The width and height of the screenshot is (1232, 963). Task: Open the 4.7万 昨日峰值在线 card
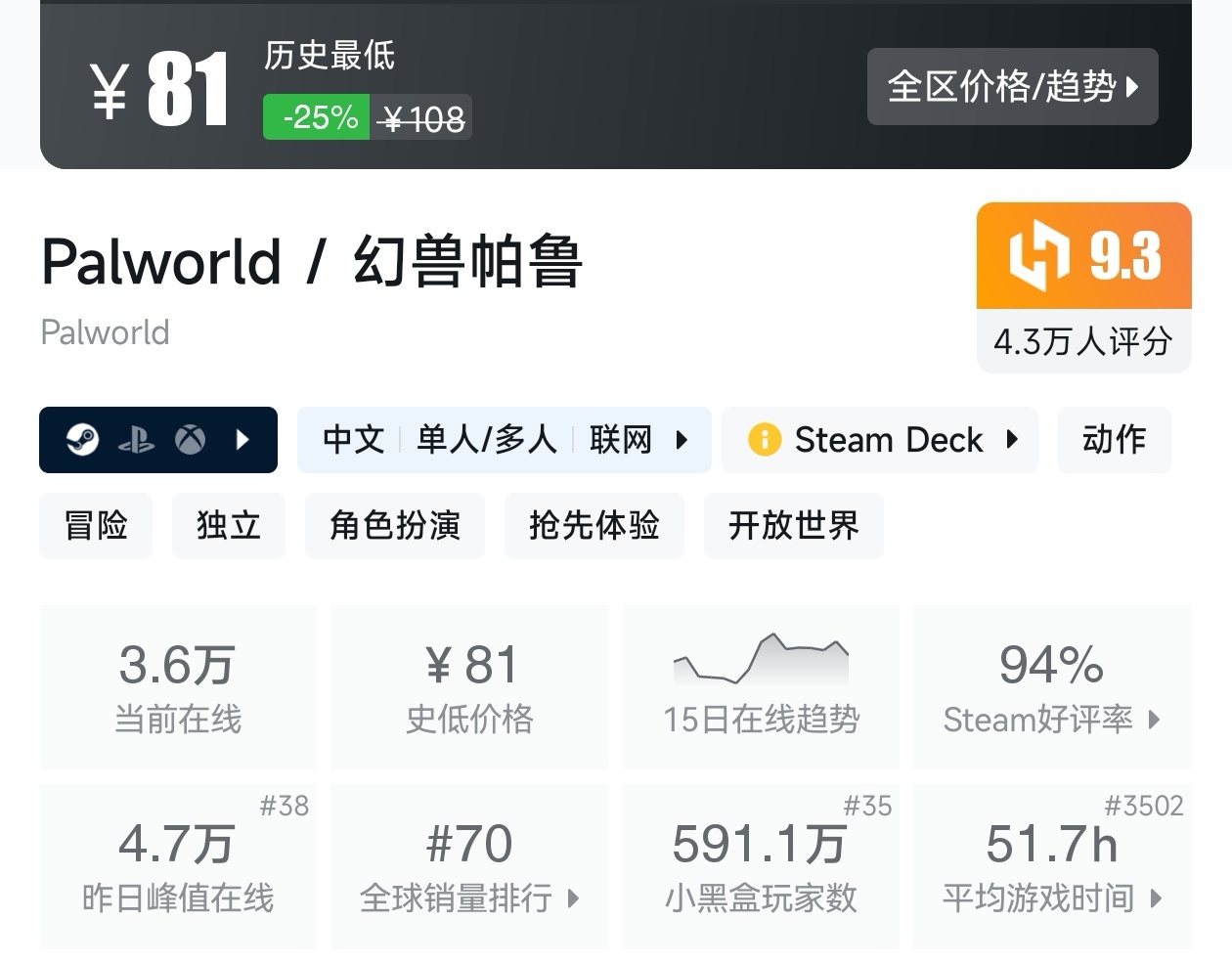point(178,866)
